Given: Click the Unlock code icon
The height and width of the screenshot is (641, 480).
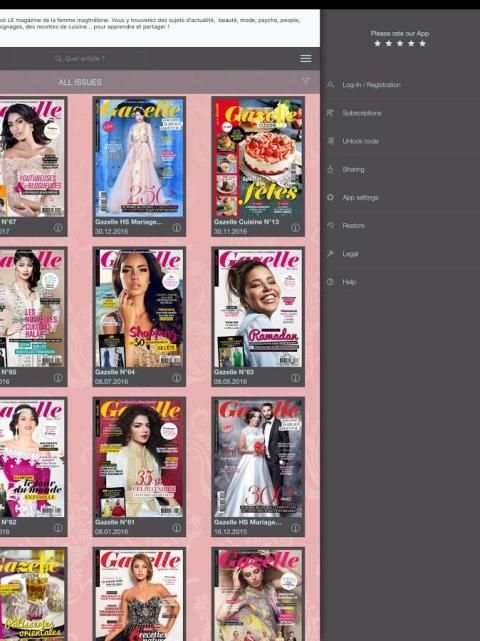Looking at the screenshot, I should point(331,141).
